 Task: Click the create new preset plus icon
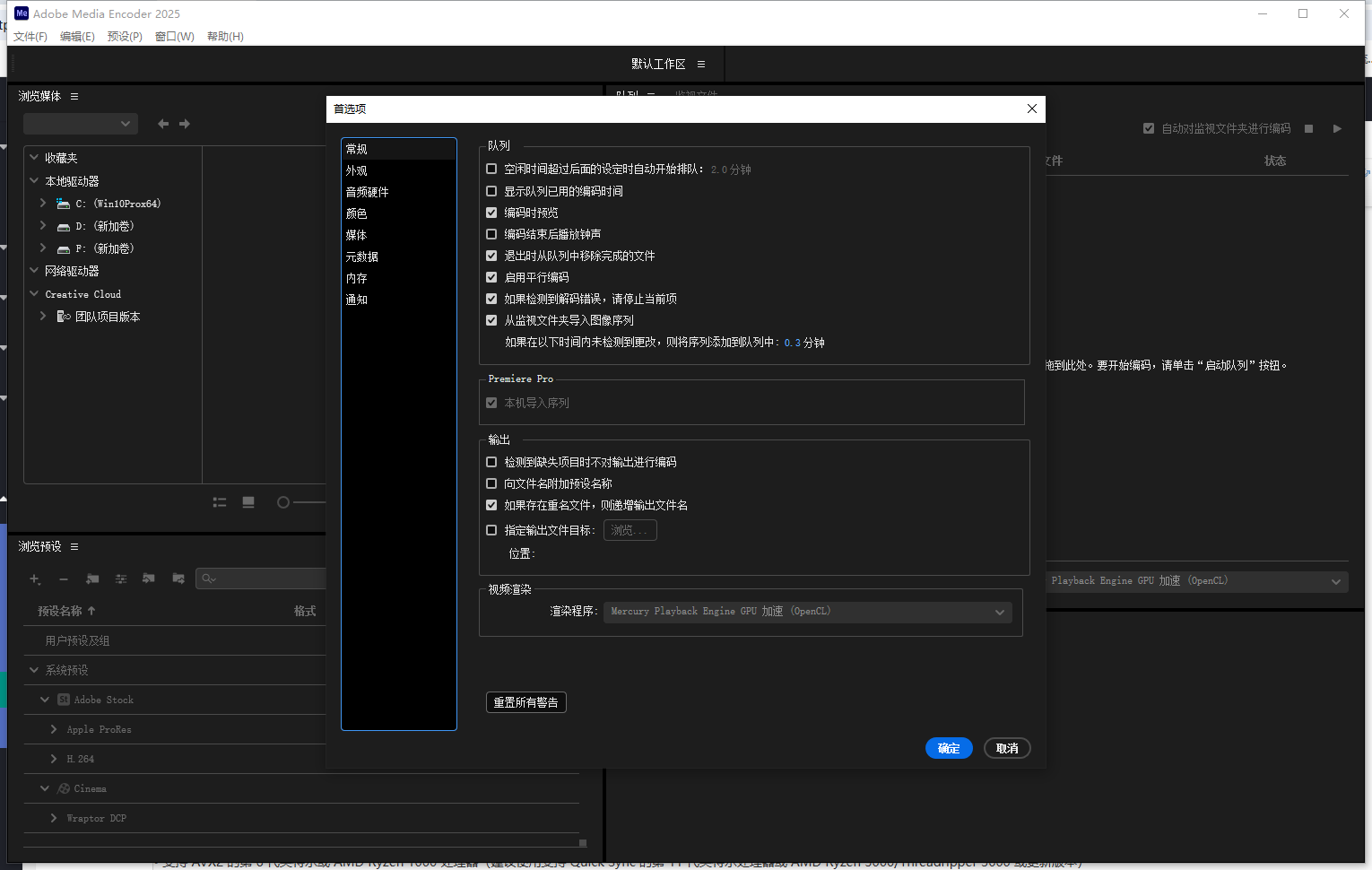click(x=35, y=579)
